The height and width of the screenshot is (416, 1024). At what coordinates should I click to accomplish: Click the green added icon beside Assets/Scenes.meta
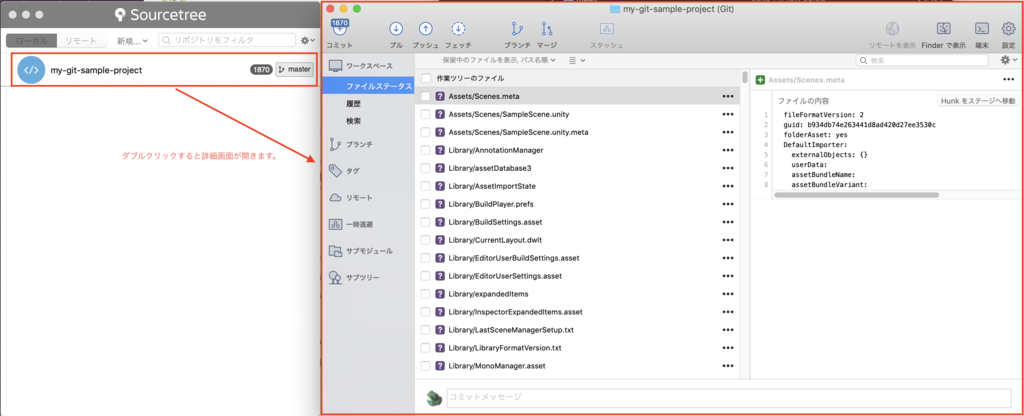(760, 80)
